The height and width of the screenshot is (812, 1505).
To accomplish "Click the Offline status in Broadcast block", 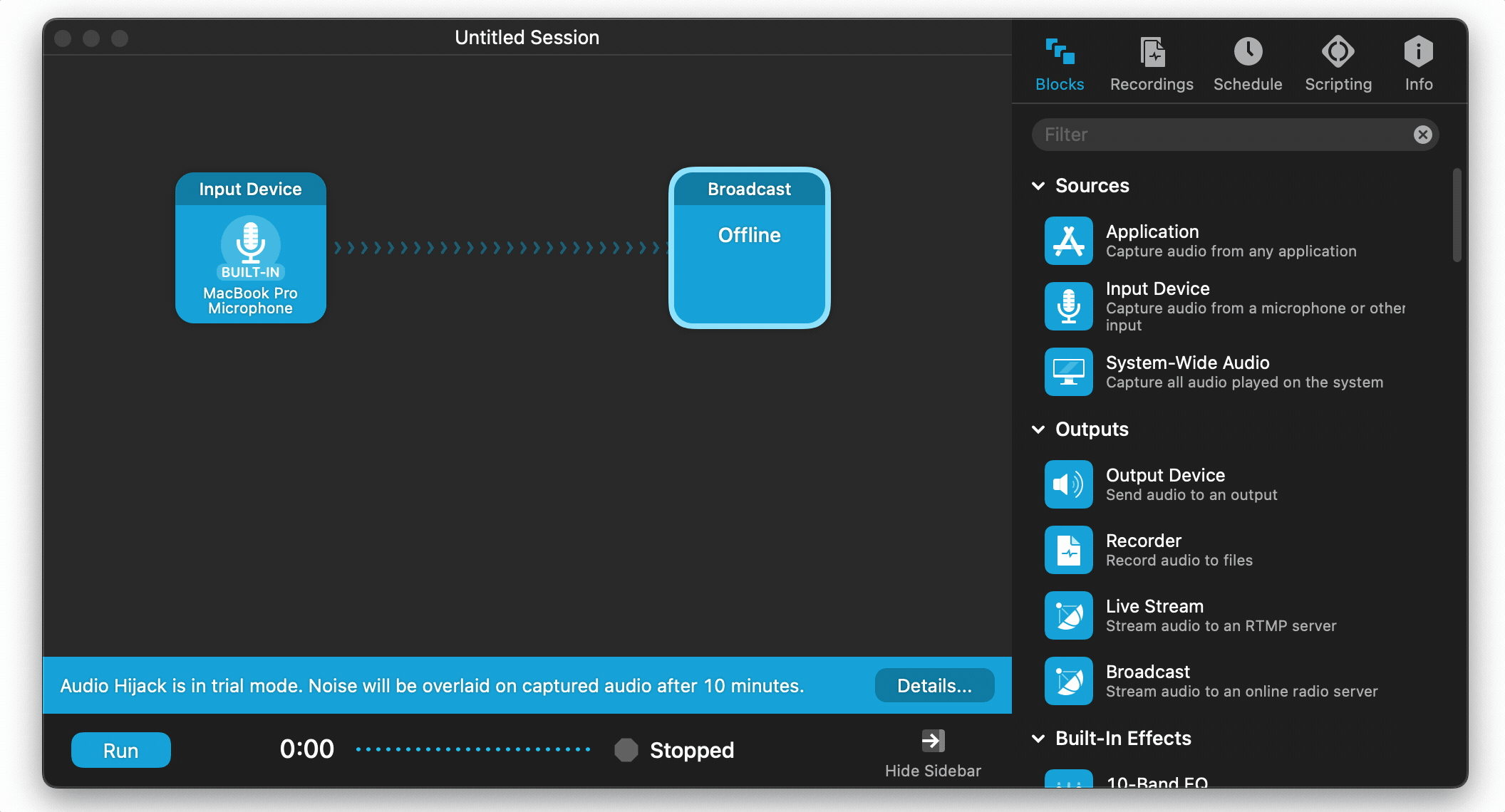I will tap(750, 235).
